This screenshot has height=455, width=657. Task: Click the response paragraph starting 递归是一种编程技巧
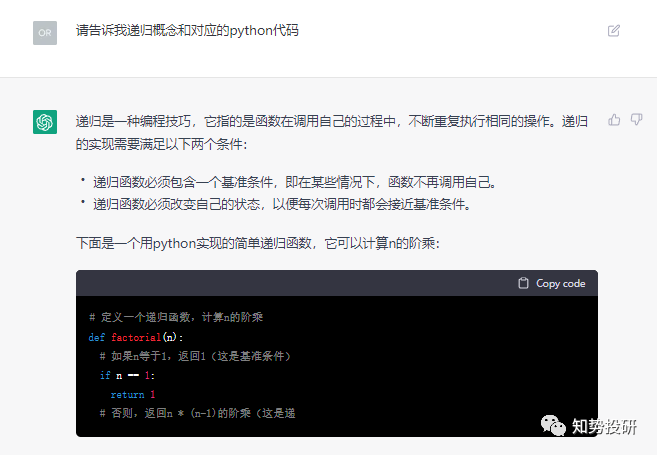pyautogui.click(x=331, y=133)
